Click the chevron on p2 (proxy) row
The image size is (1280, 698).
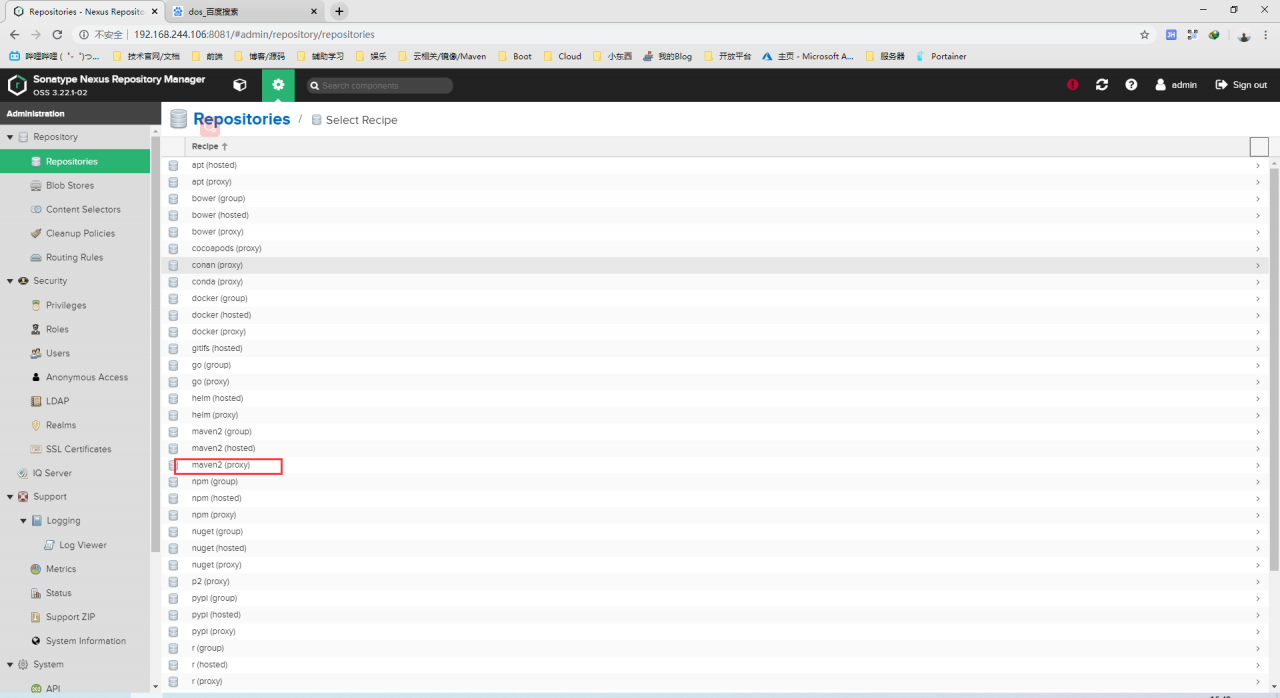pos(1258,582)
